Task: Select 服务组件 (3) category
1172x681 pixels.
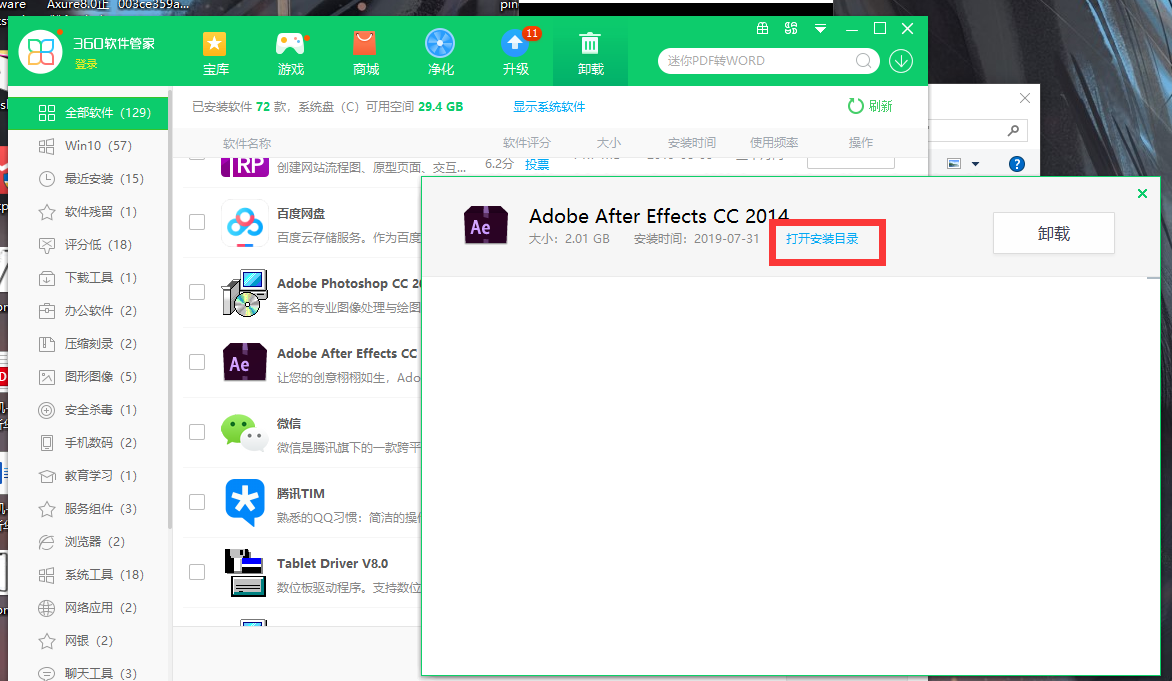Action: [x=88, y=509]
